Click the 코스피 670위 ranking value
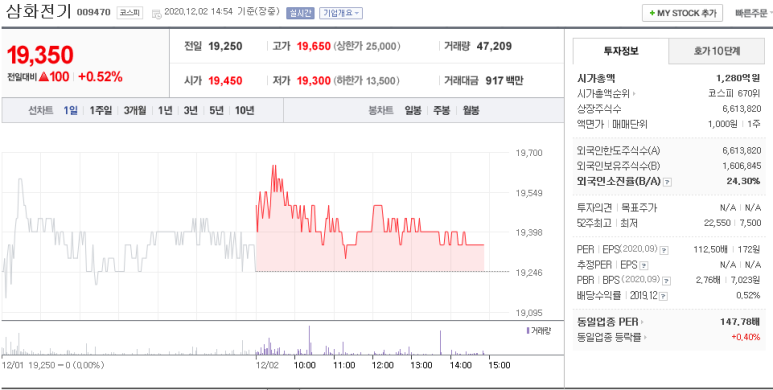This screenshot has height=390, width=773. (x=734, y=94)
